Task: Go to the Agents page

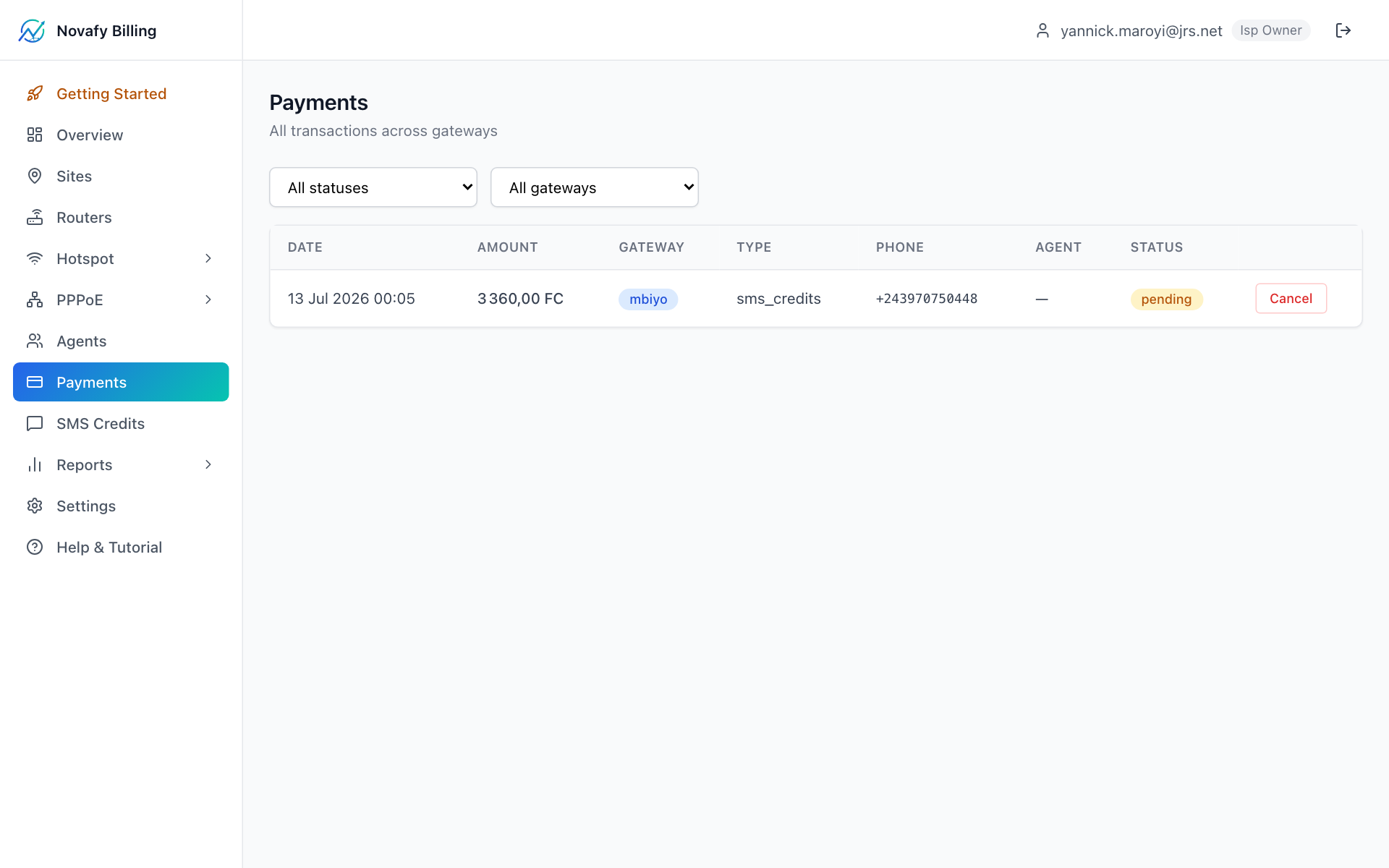Action: point(121,341)
